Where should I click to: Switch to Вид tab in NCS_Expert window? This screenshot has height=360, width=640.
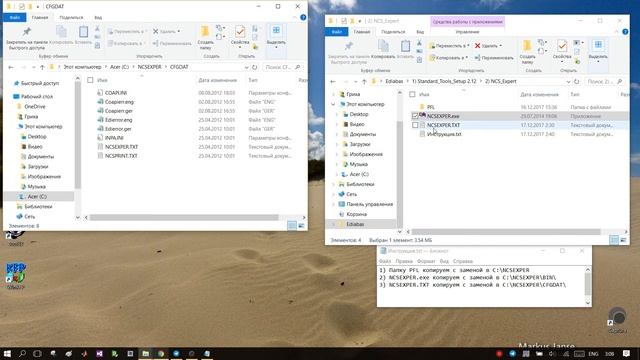tap(420, 32)
